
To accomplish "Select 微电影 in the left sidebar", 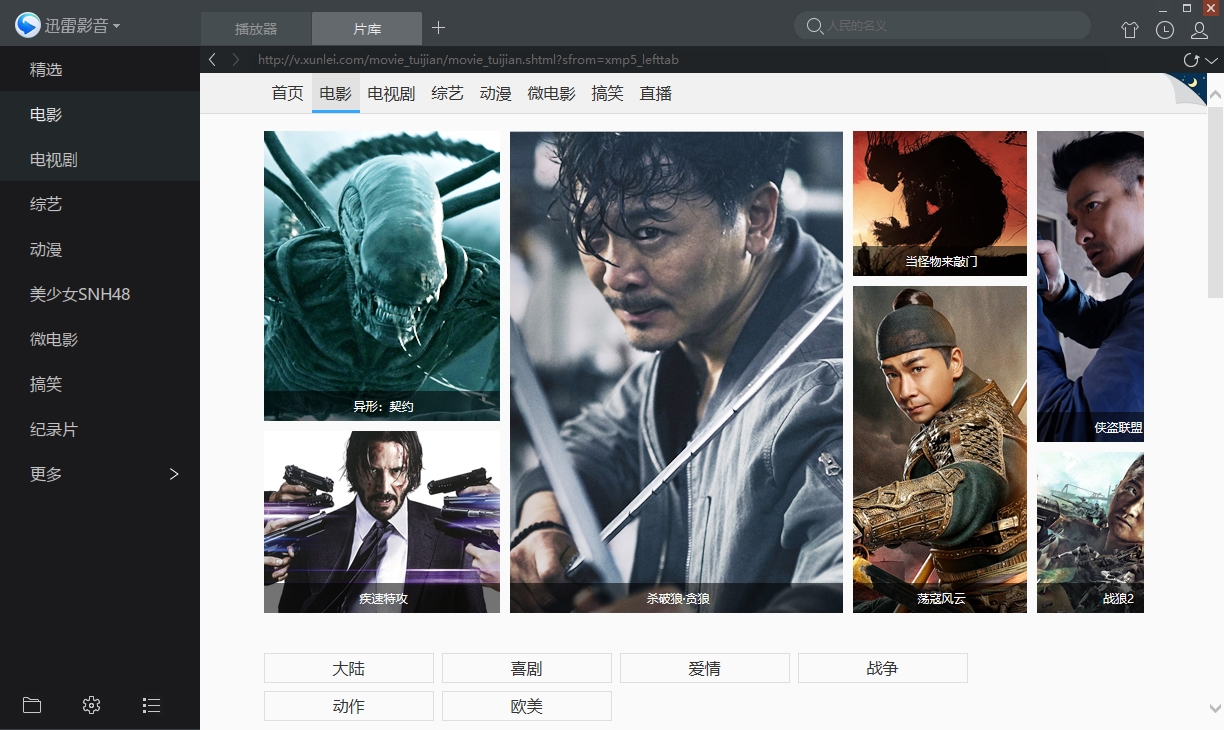I will (100, 340).
